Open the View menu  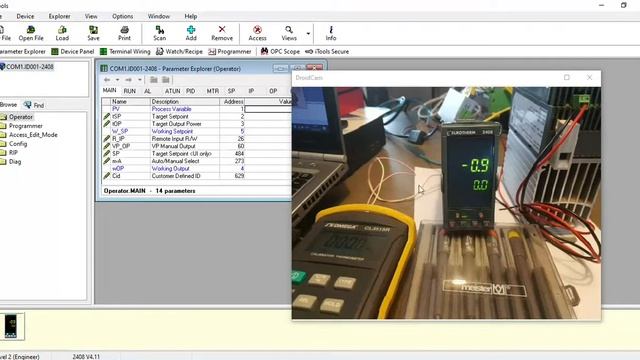91,16
